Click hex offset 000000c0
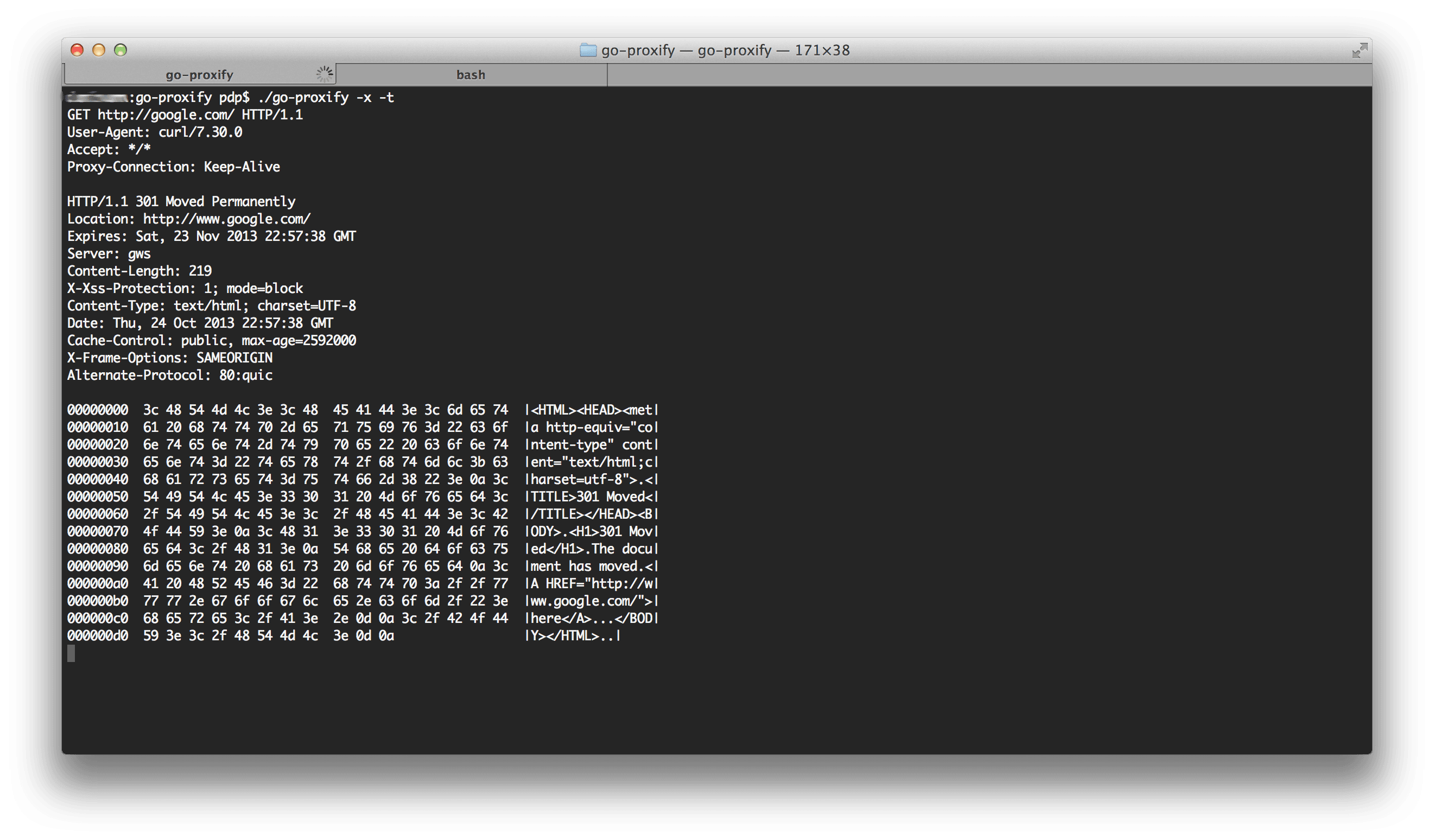Screen dimensions: 1434x840 pos(97,618)
